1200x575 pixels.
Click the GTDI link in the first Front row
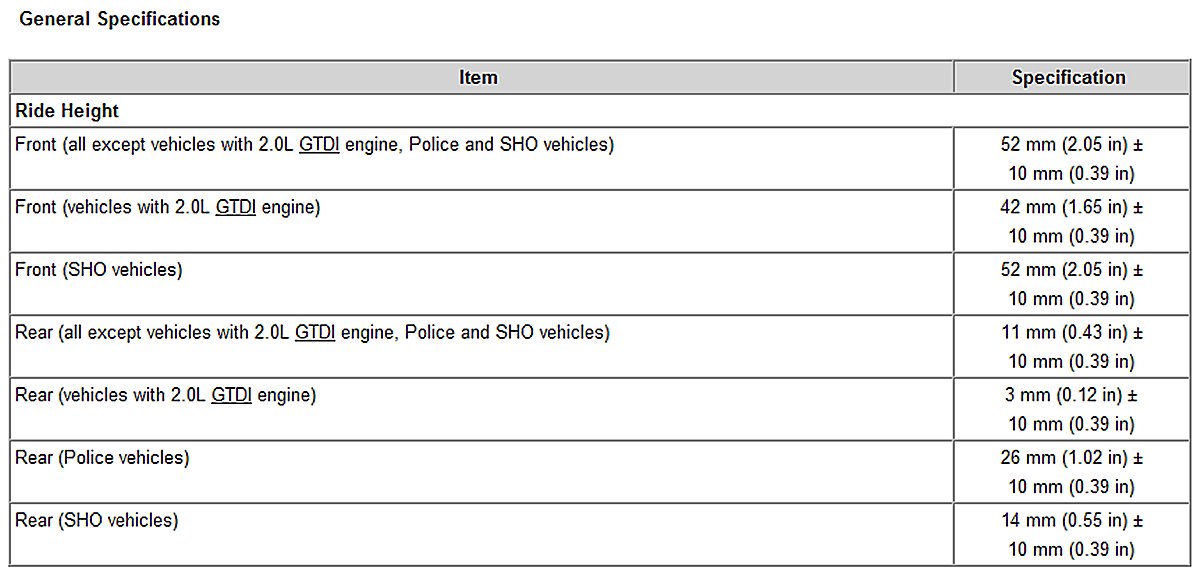(x=320, y=145)
